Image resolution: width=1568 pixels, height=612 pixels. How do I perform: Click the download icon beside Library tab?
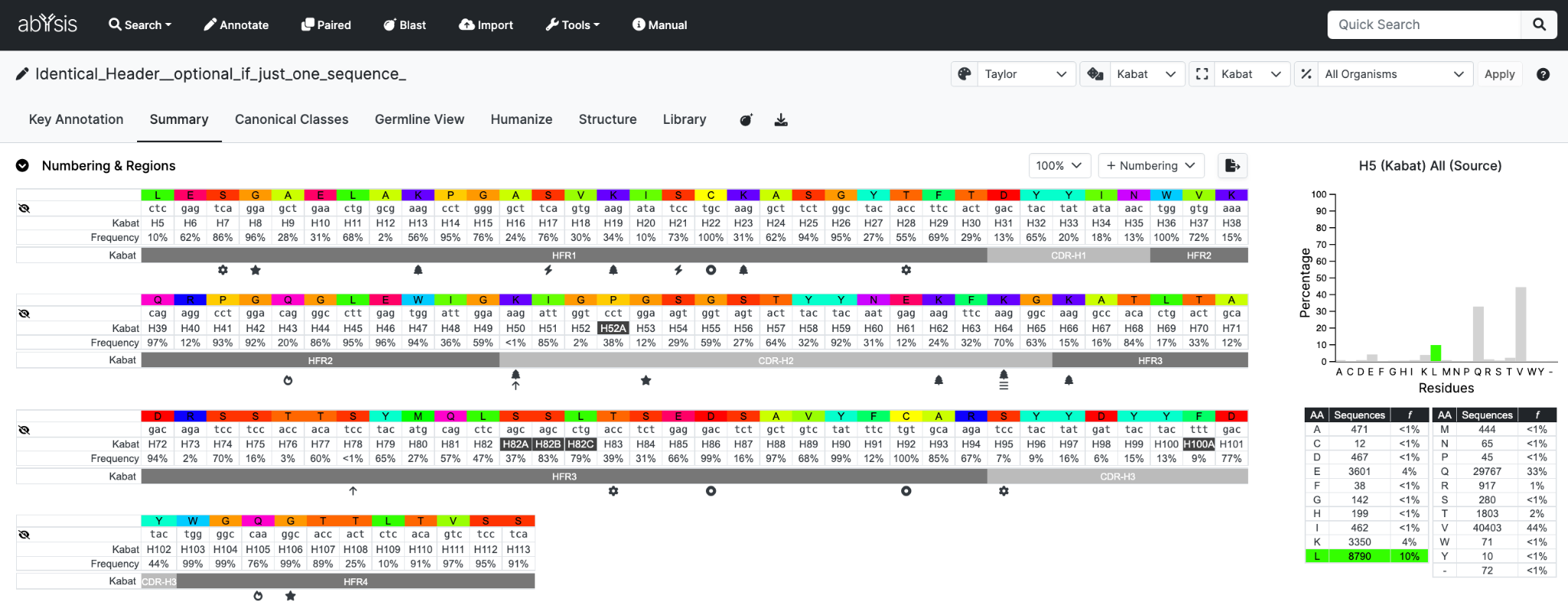[781, 120]
